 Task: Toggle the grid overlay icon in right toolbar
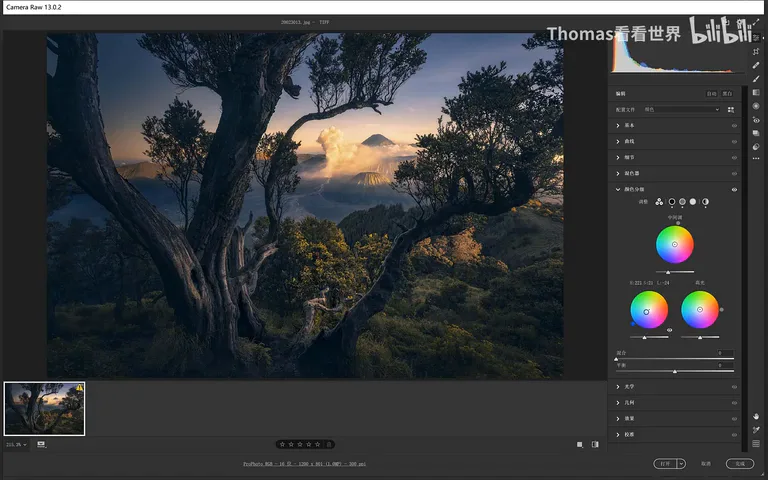pyautogui.click(x=756, y=444)
